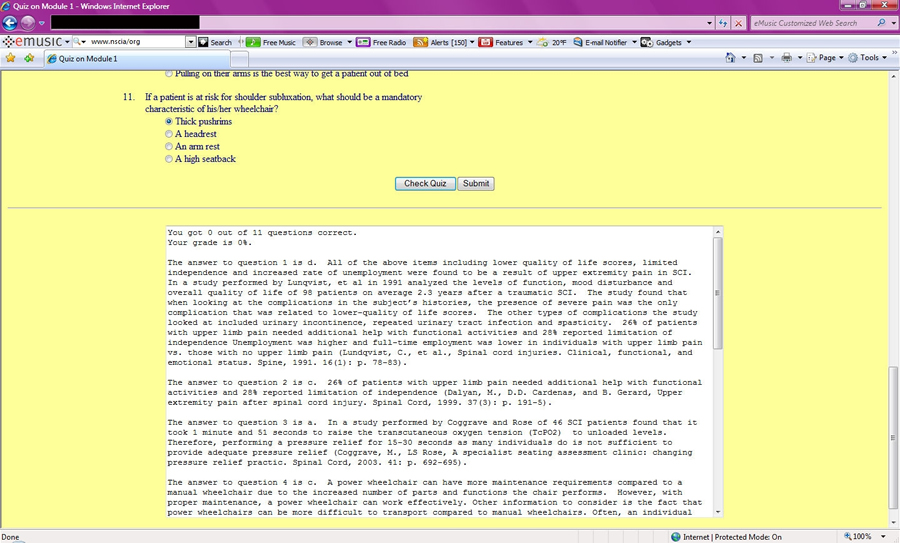Go back with the browser Back arrow

[x=10, y=23]
